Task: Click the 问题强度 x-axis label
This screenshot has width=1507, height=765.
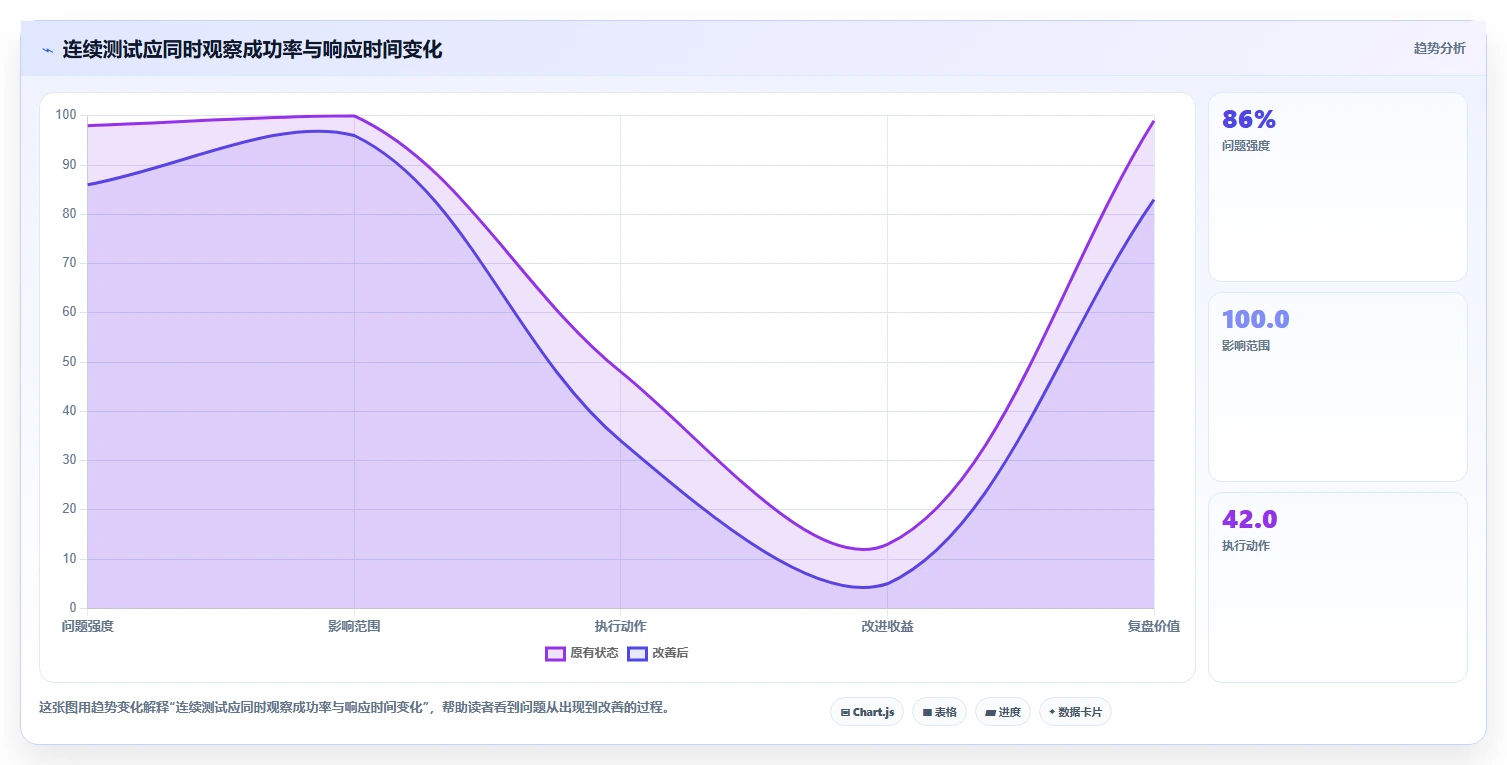Action: pos(88,626)
